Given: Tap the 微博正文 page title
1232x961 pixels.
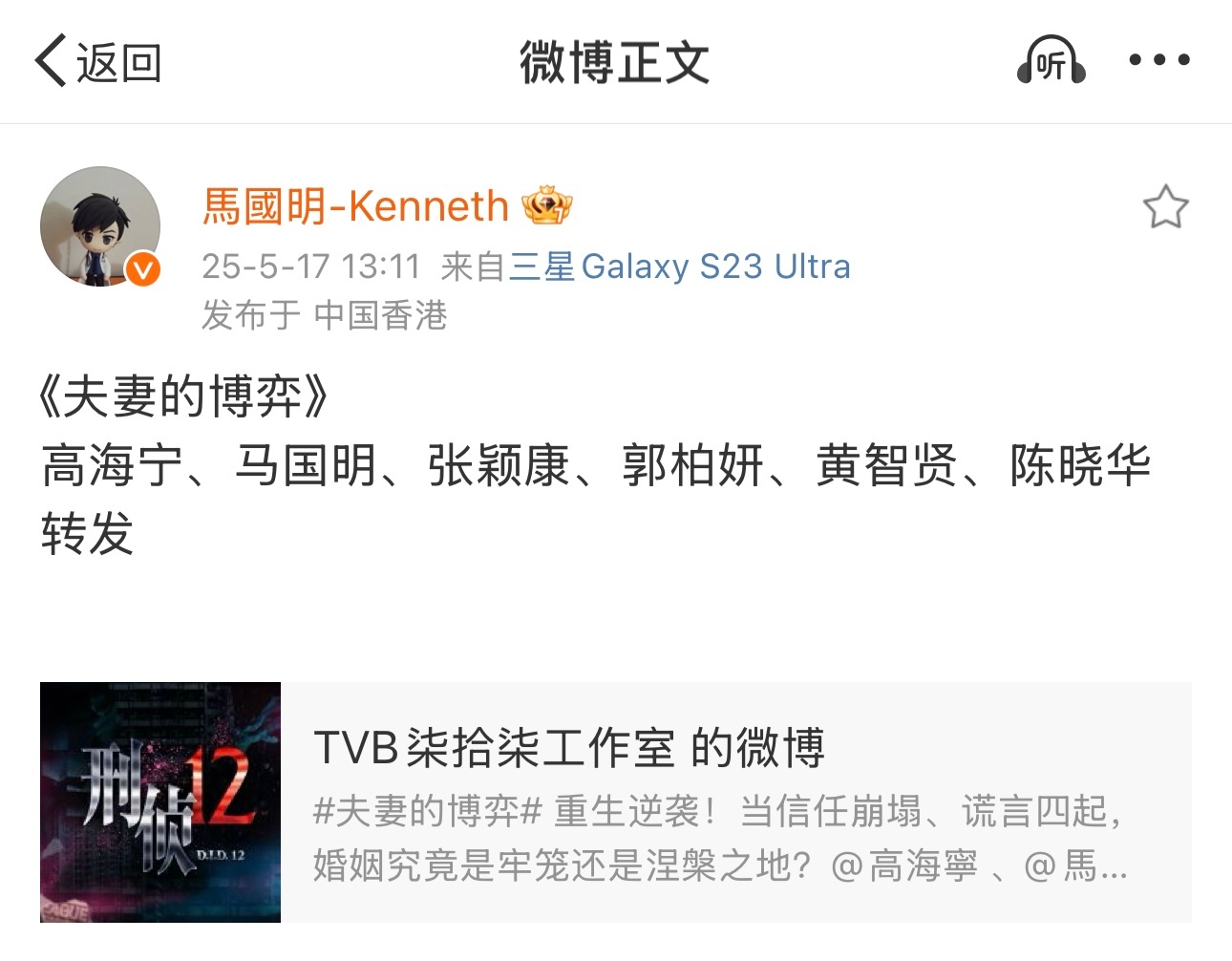Looking at the screenshot, I should coord(615,62).
